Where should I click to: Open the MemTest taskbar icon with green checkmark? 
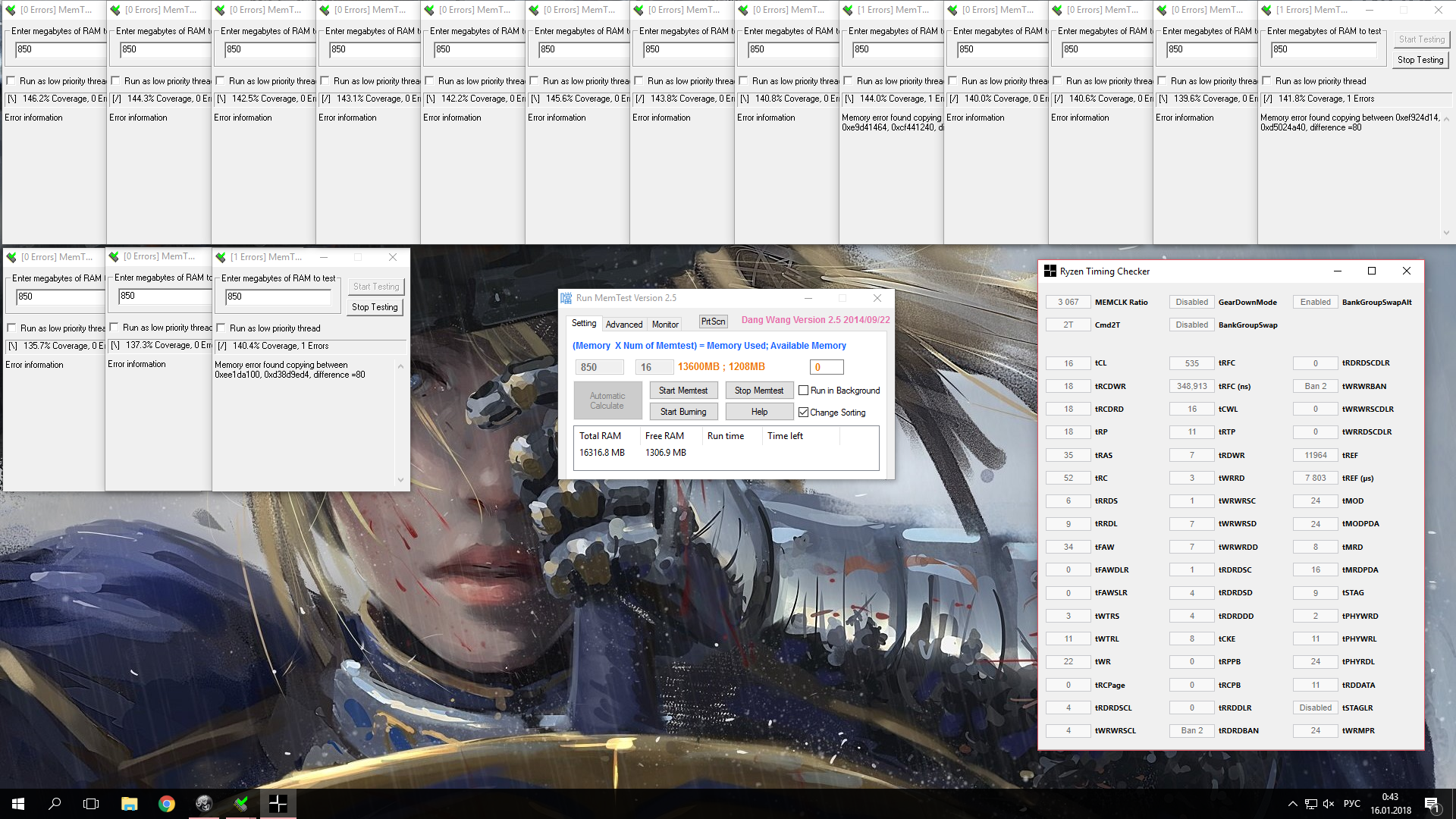pyautogui.click(x=241, y=804)
